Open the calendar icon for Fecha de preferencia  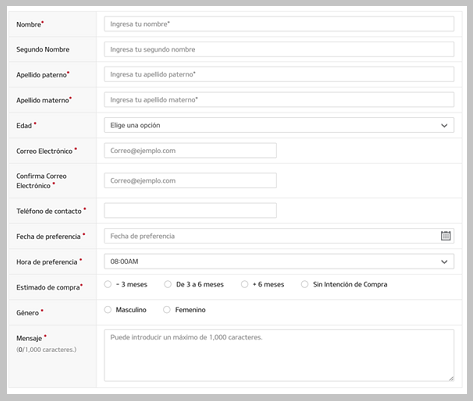tap(446, 236)
